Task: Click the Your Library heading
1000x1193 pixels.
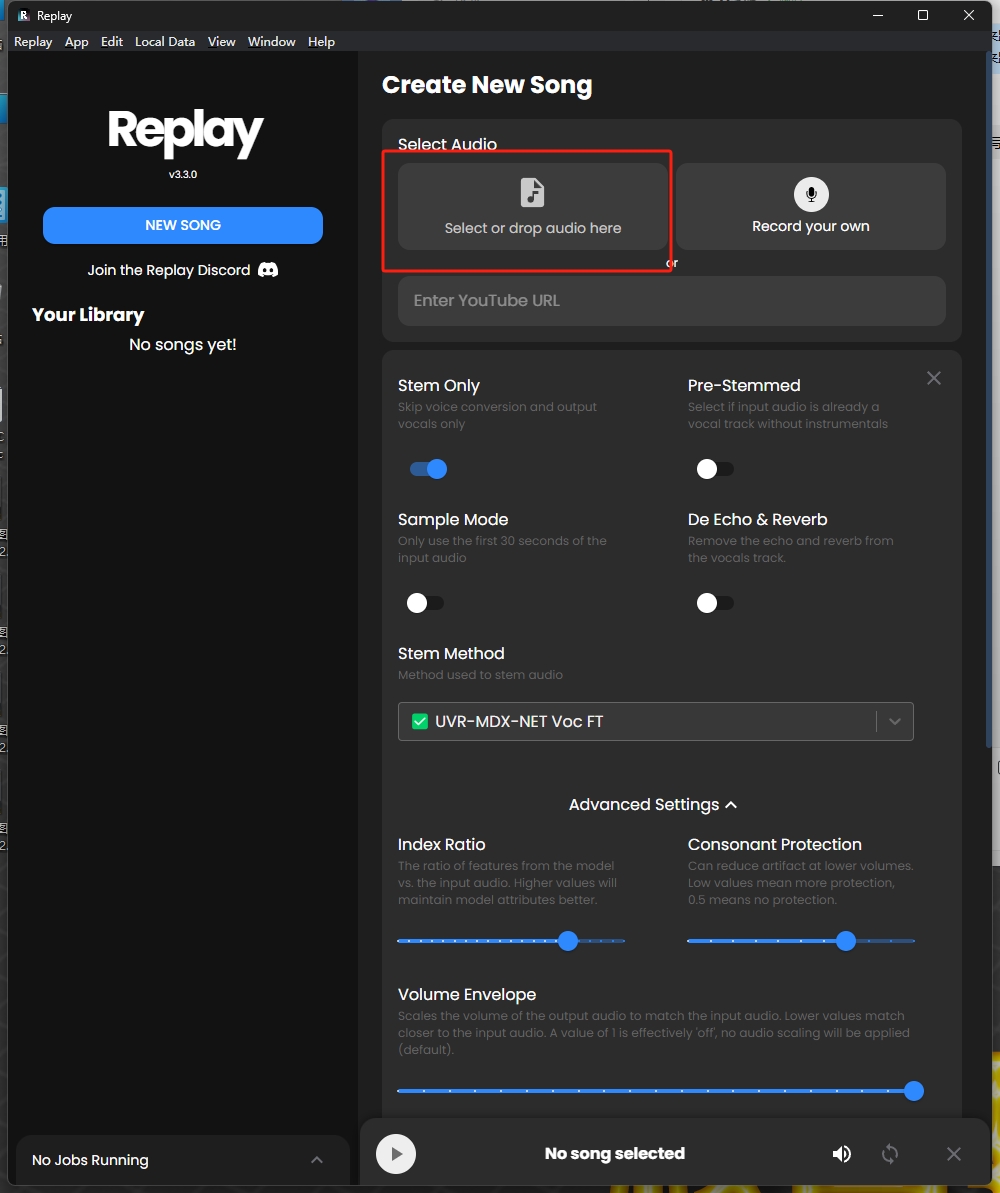Action: click(88, 315)
